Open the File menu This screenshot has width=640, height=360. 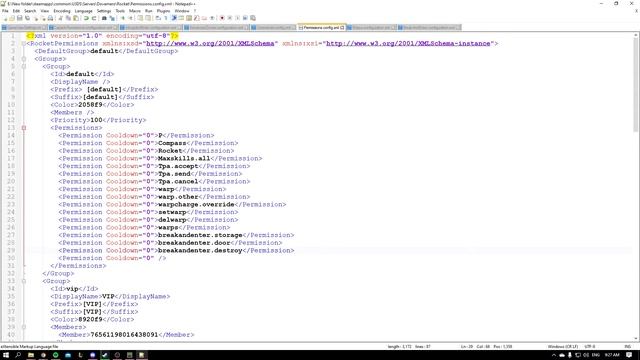coord(5,11)
